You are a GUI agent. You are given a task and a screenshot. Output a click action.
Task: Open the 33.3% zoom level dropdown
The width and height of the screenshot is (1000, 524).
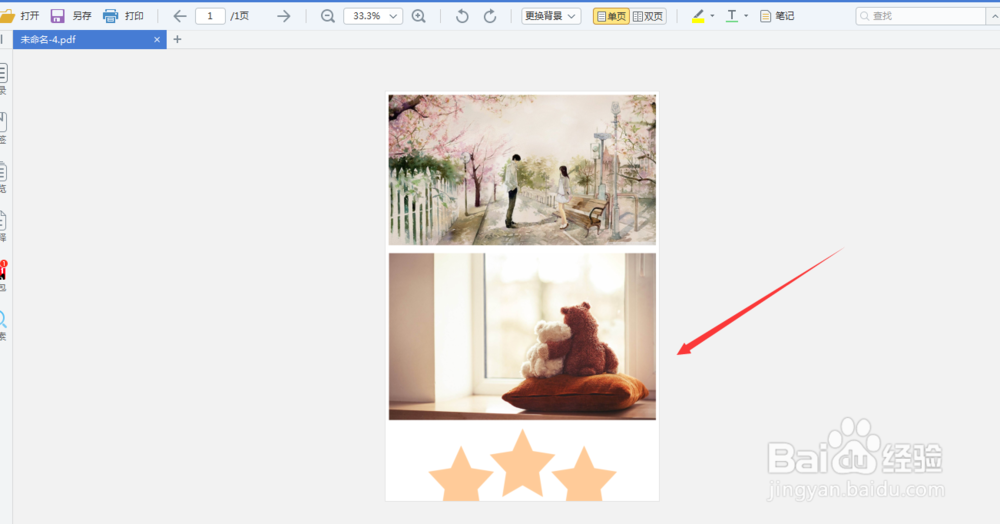[x=373, y=16]
